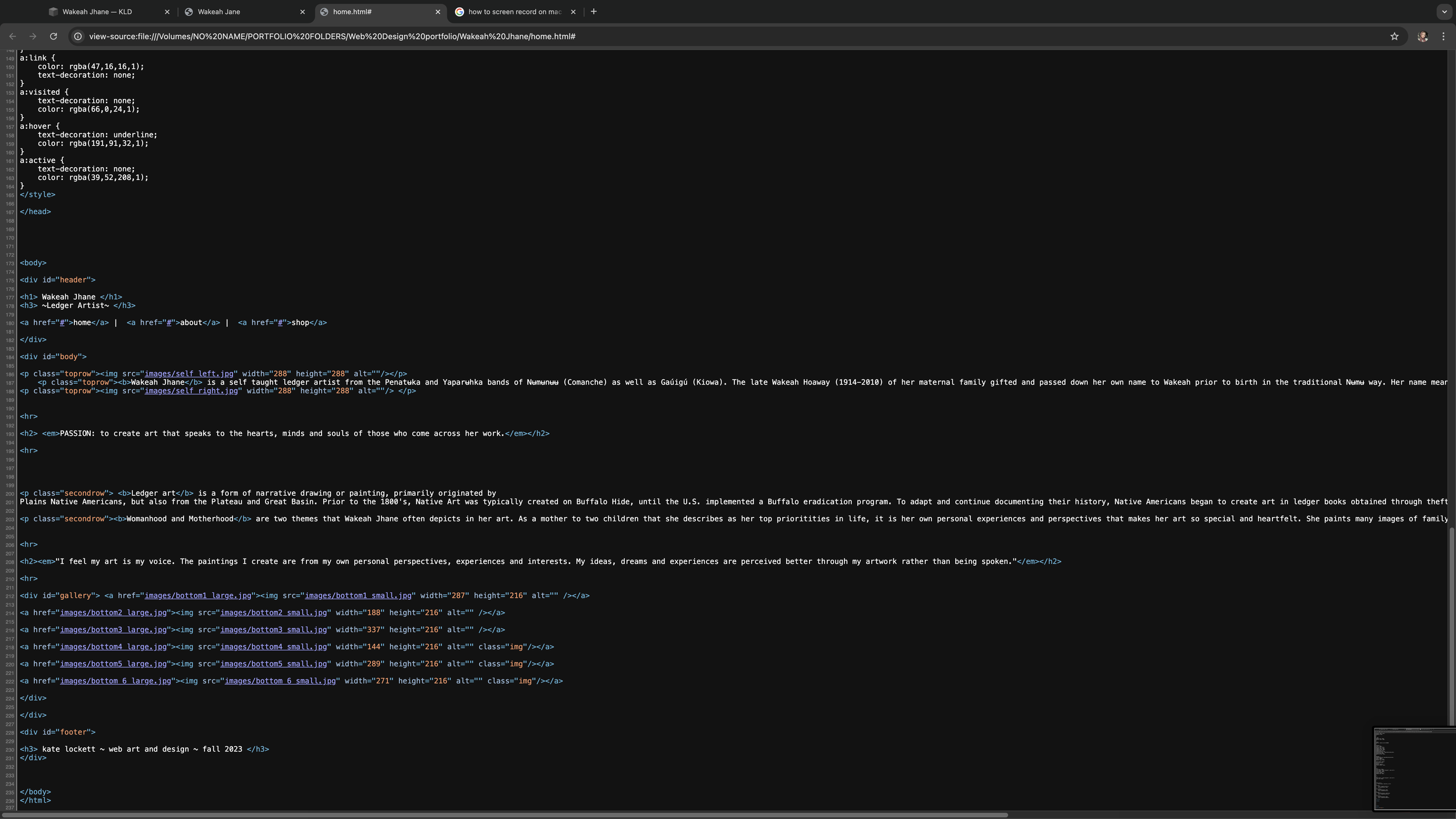Switch to the Wakeah Jane tab
This screenshot has height=819, width=1456.
[218, 11]
